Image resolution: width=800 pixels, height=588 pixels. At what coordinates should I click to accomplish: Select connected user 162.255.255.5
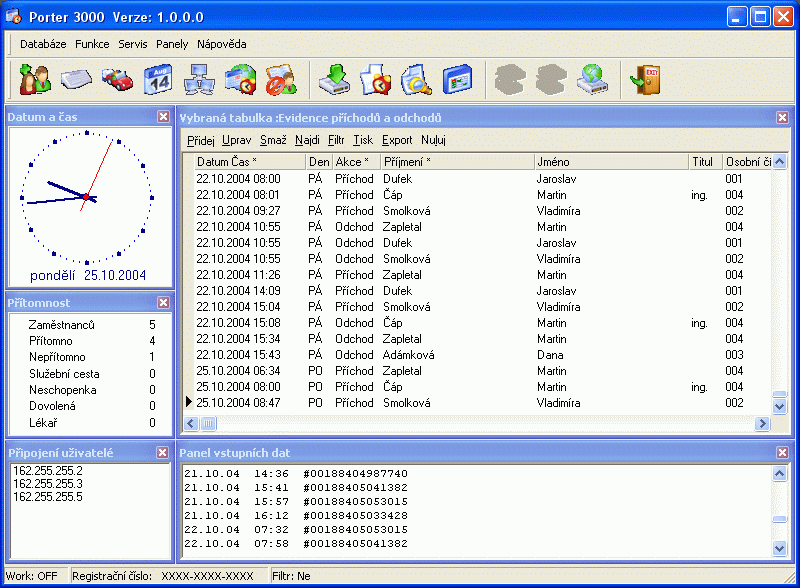[48, 497]
